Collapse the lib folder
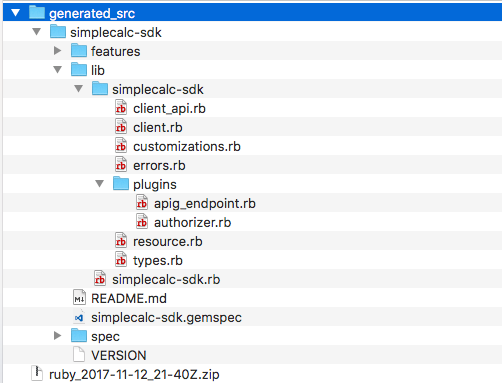This screenshot has height=383, width=502. [57, 70]
